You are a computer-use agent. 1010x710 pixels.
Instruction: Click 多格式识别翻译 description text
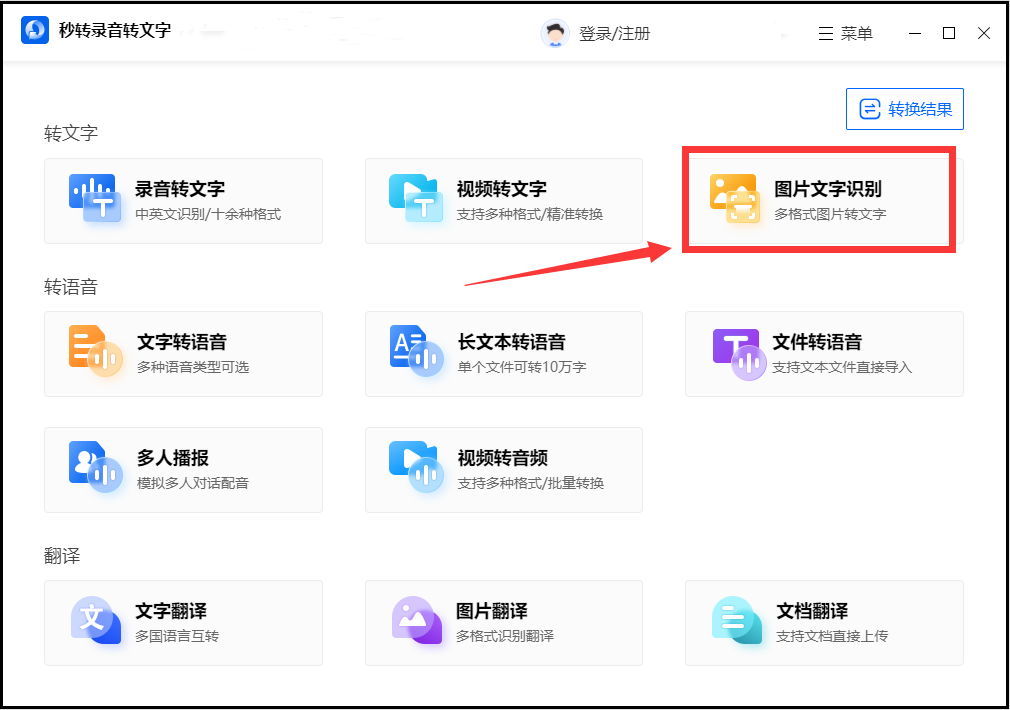click(504, 636)
